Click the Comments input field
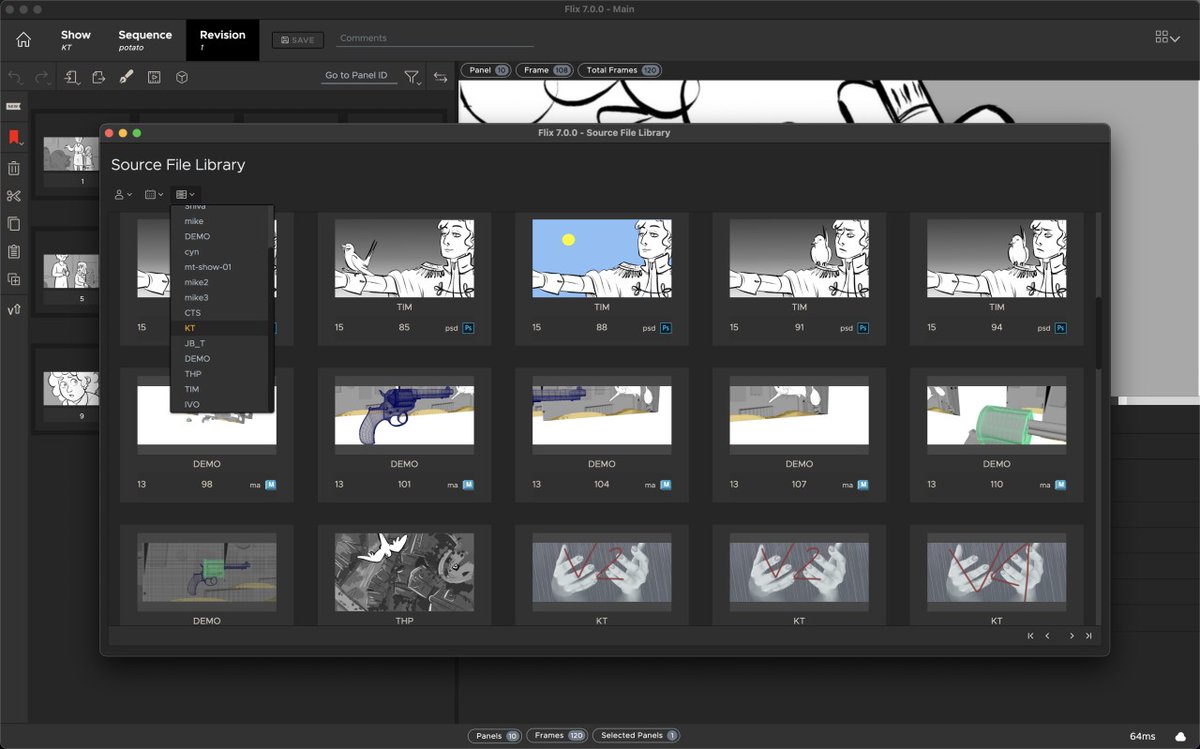The image size is (1200, 749). coord(434,38)
